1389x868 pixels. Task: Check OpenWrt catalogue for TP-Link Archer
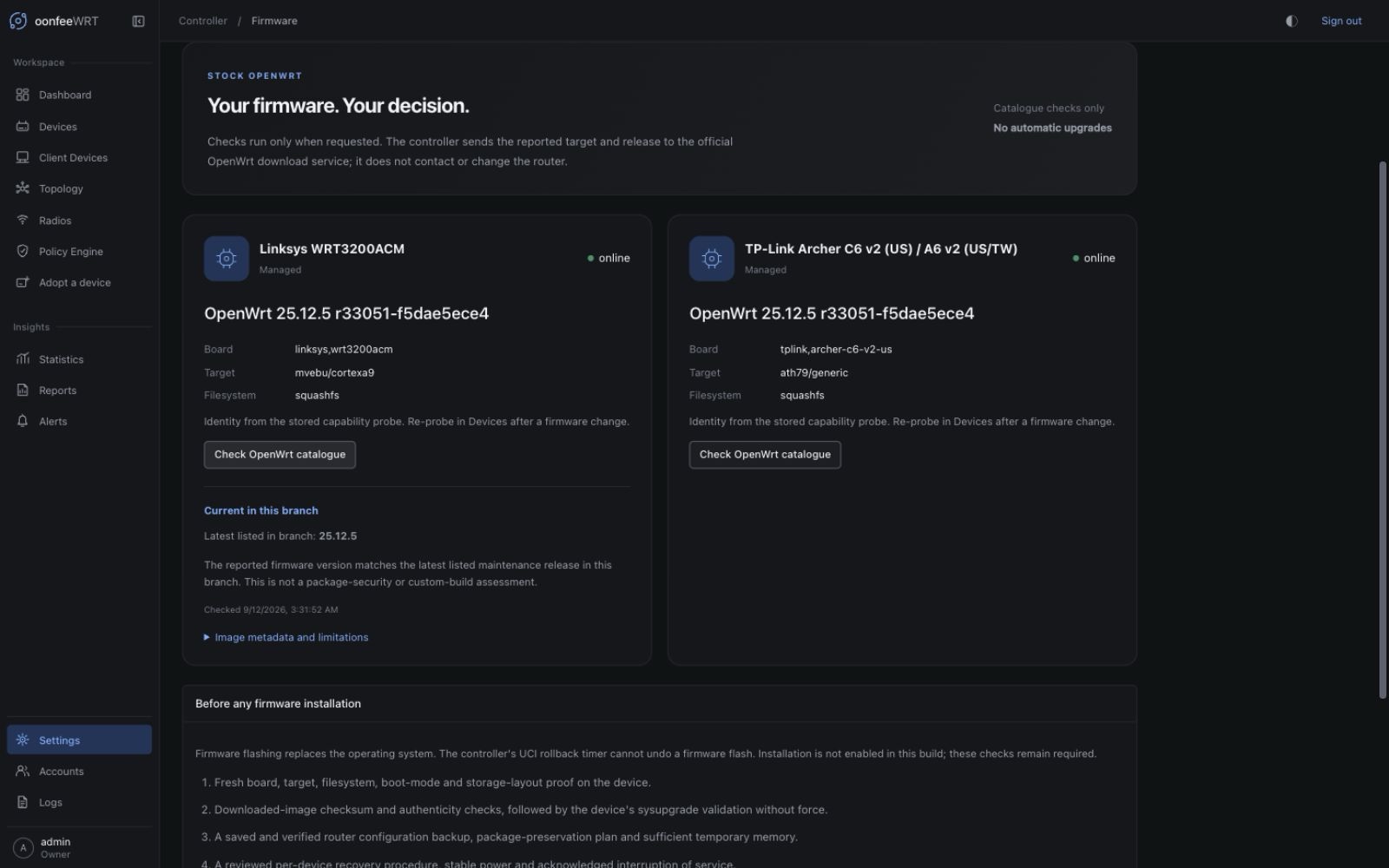point(765,455)
